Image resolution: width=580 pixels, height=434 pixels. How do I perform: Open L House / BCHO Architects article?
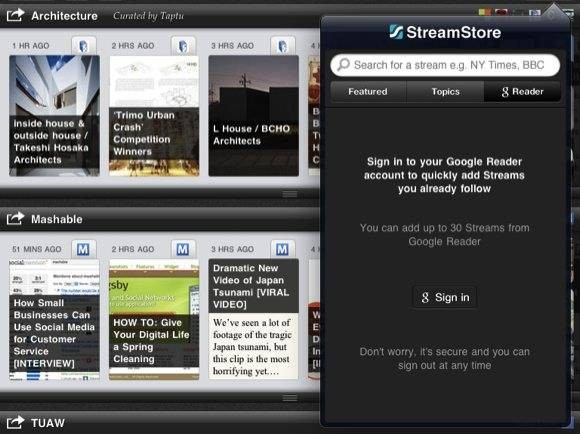254,116
